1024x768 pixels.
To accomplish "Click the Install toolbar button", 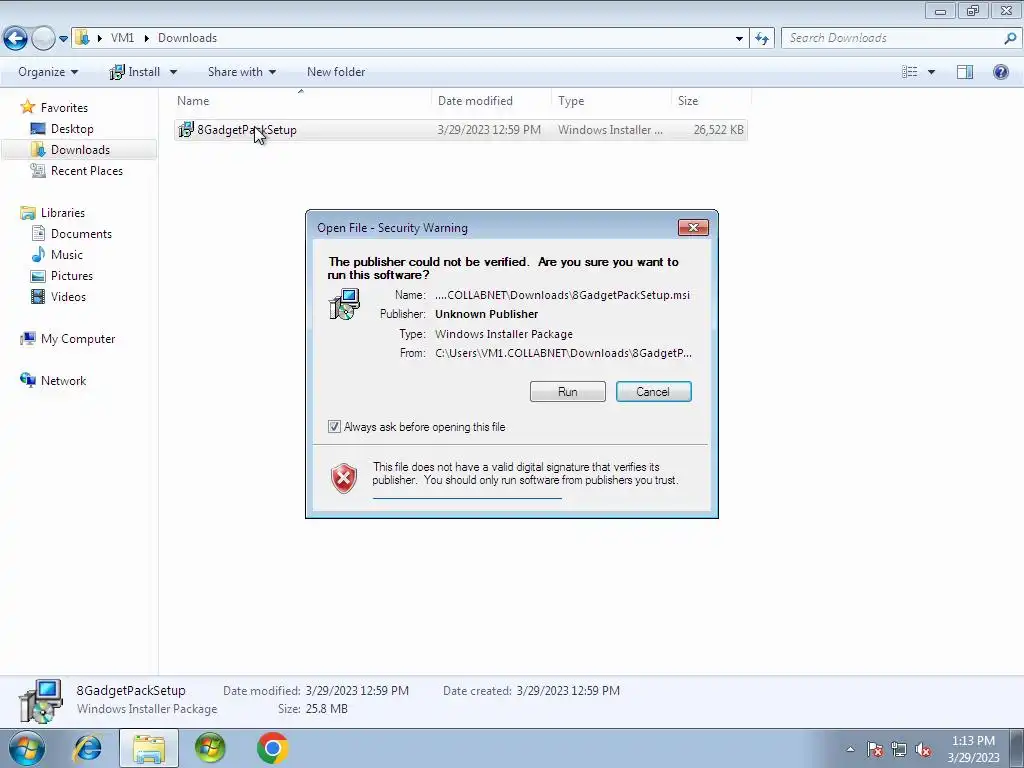I will coord(135,72).
